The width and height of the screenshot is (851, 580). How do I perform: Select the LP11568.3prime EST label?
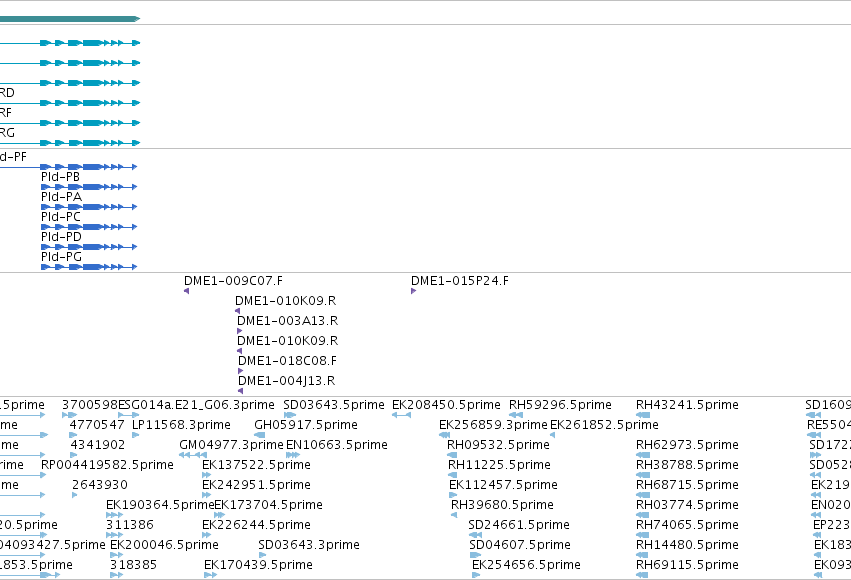click(x=181, y=425)
